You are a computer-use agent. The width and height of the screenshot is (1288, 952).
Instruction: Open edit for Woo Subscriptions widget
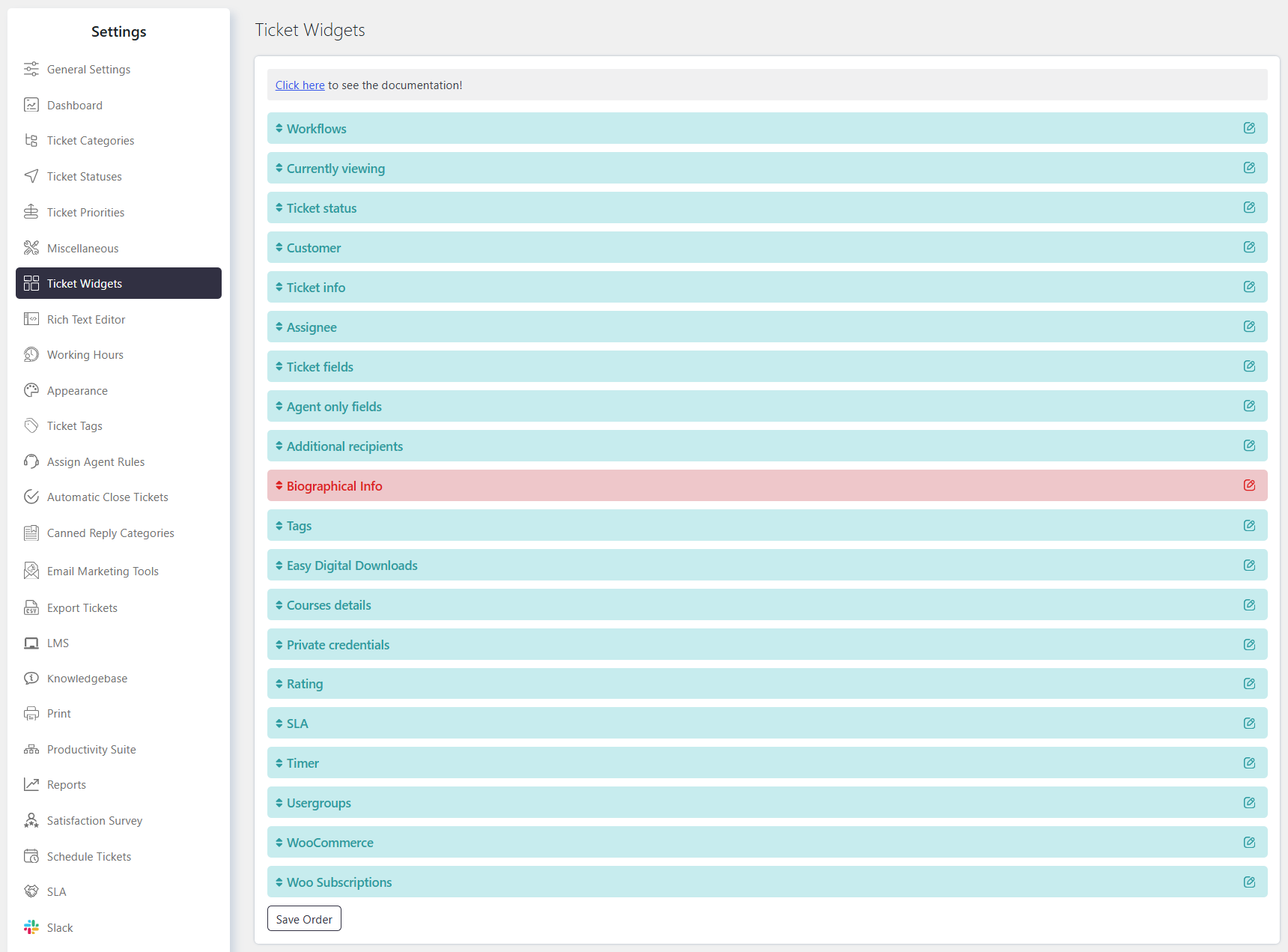(1249, 882)
